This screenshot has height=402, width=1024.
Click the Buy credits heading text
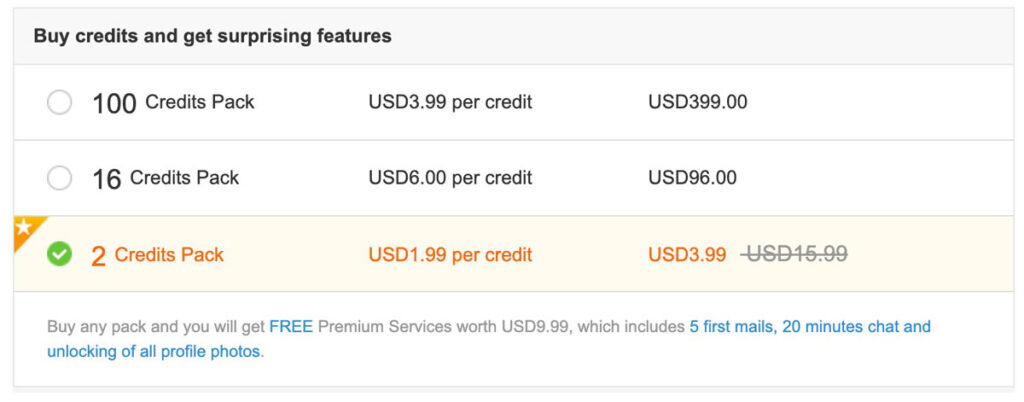pos(212,36)
